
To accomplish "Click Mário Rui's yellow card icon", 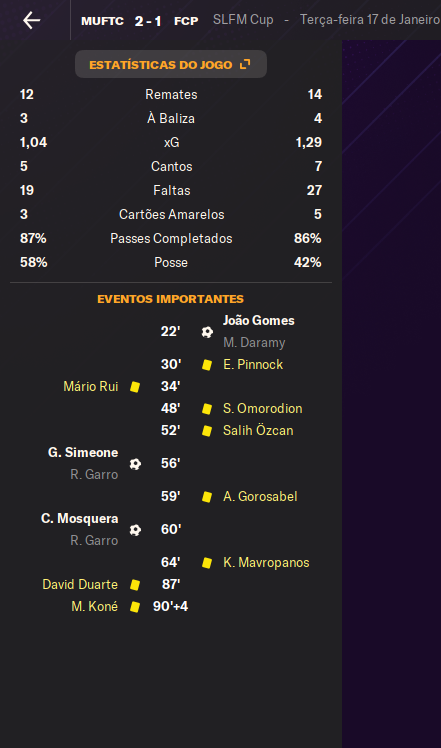I will pyautogui.click(x=135, y=387).
